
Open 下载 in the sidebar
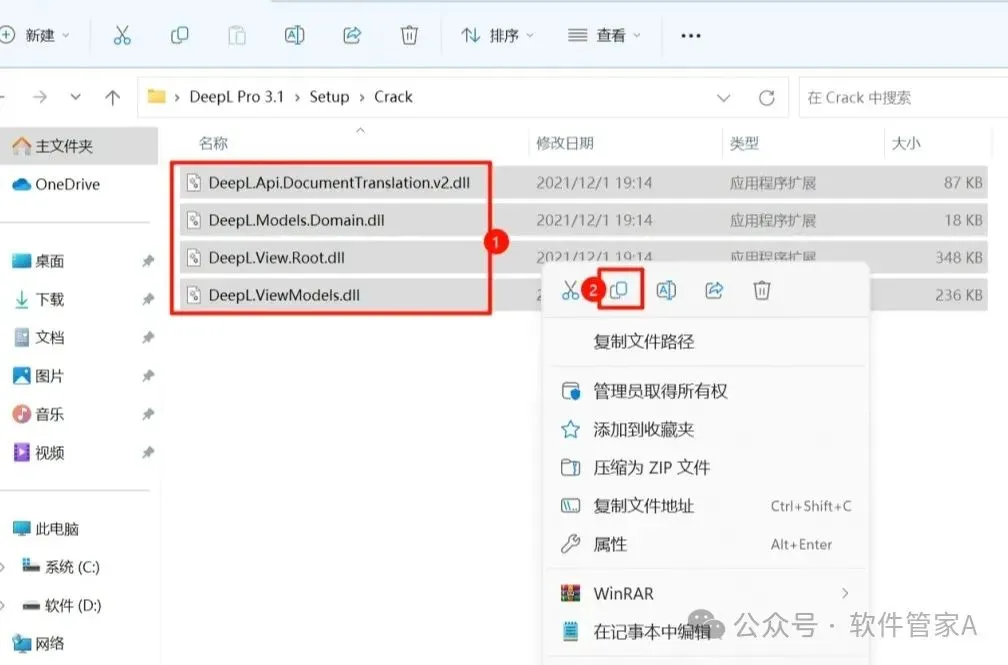click(x=39, y=299)
